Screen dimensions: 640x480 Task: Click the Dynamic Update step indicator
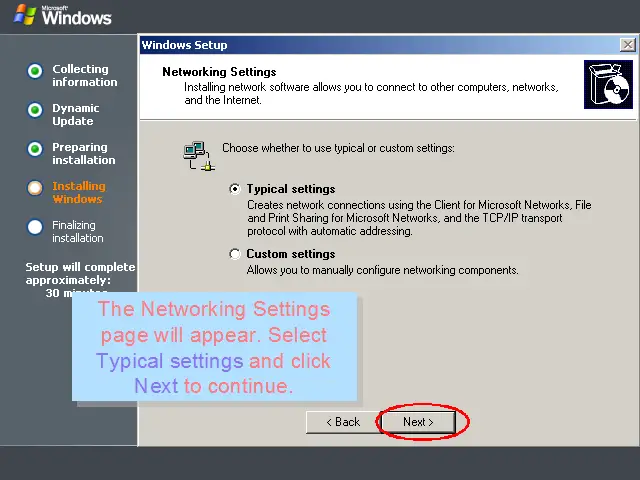(x=35, y=110)
